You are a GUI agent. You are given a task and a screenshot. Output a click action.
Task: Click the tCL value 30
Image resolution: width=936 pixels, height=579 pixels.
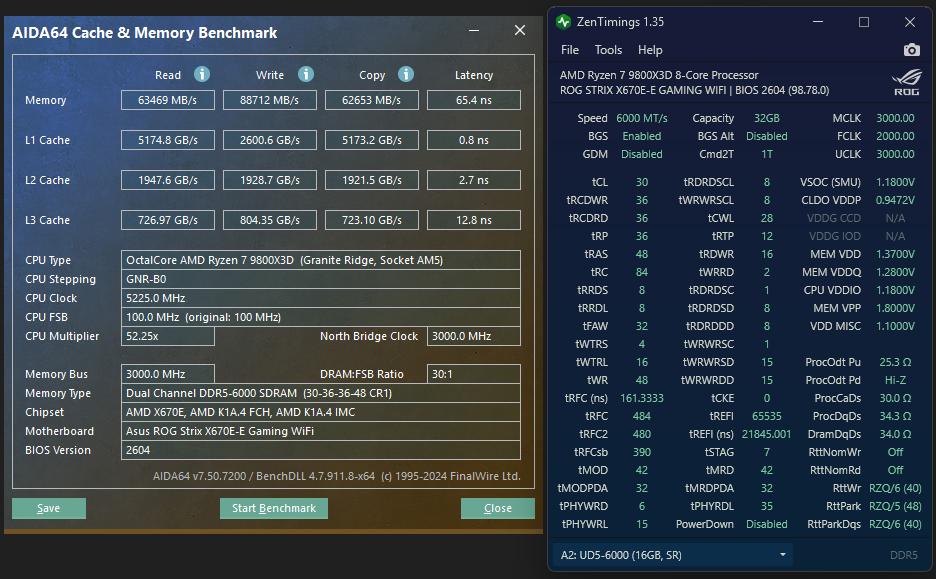[642, 182]
